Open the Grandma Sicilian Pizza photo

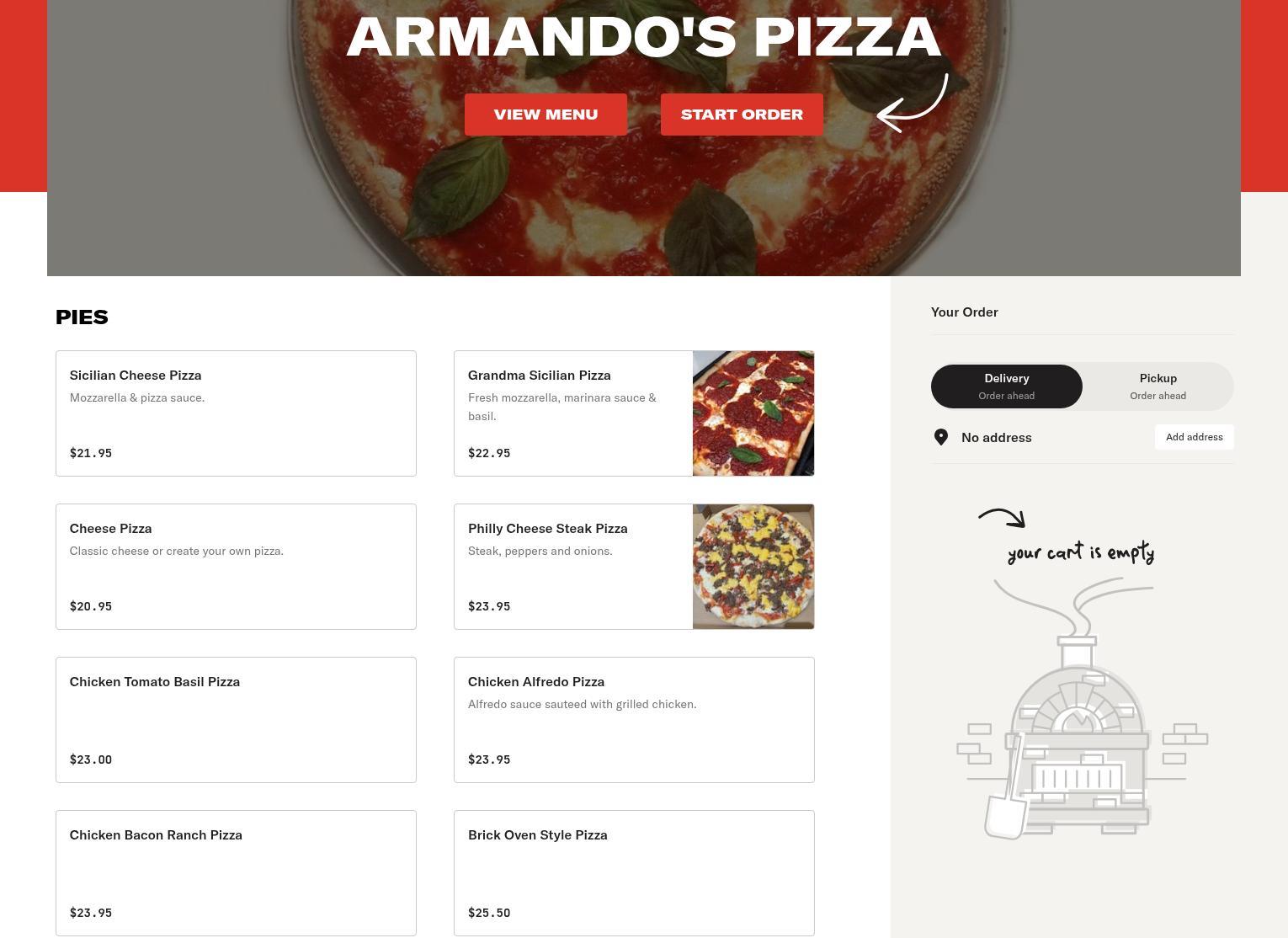click(753, 413)
